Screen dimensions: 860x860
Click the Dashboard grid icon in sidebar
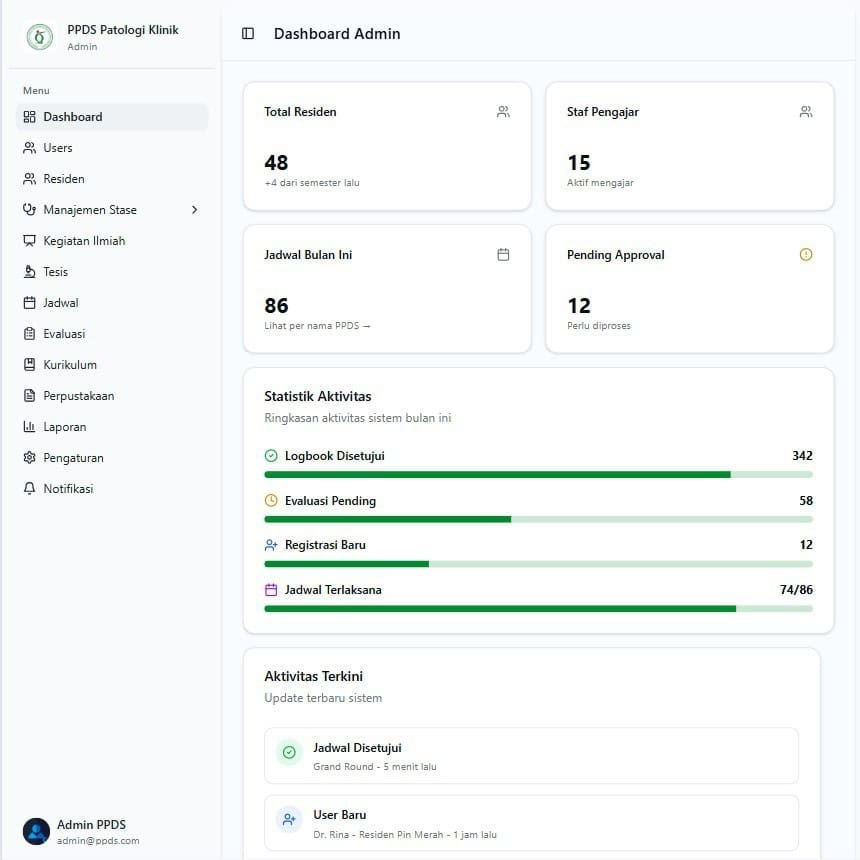tap(30, 117)
